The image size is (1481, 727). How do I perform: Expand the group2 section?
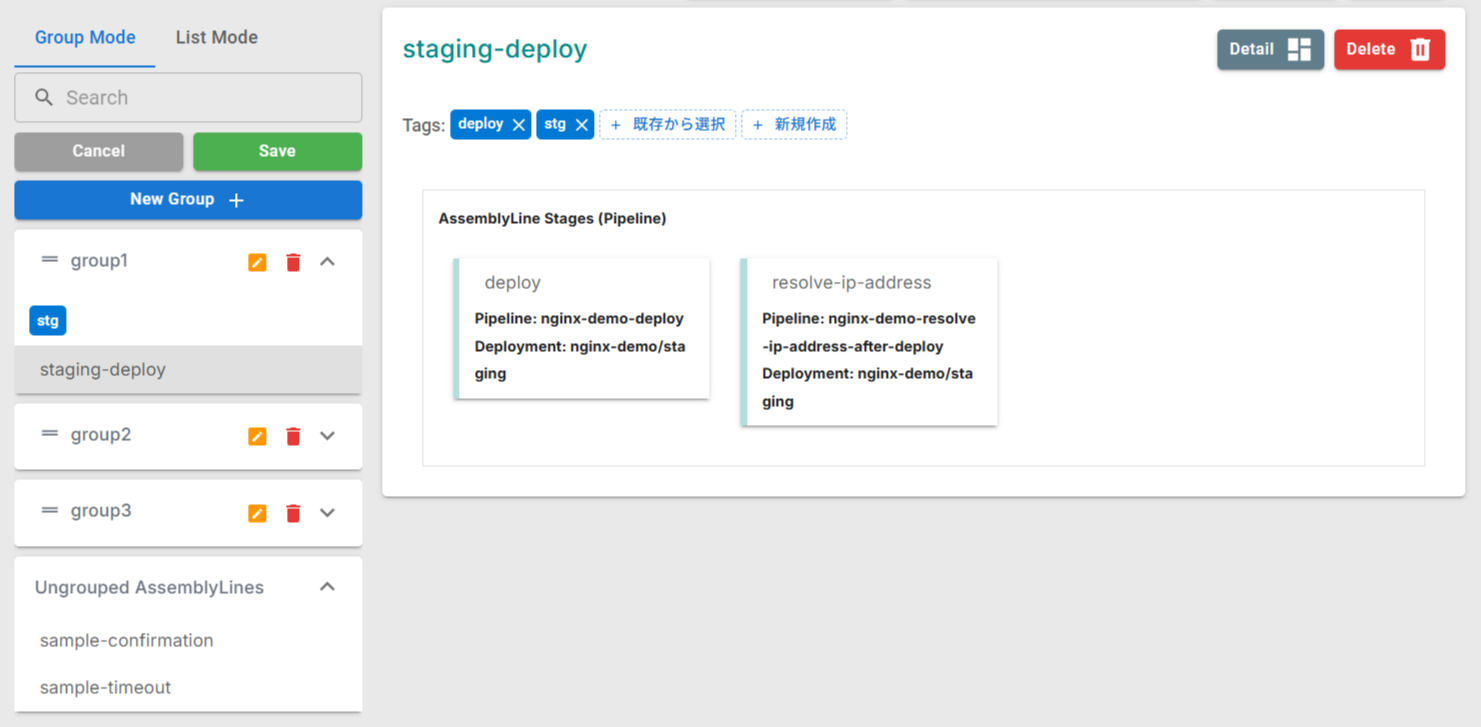327,435
